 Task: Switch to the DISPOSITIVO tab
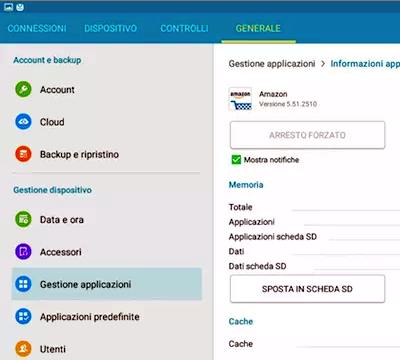coord(110,28)
